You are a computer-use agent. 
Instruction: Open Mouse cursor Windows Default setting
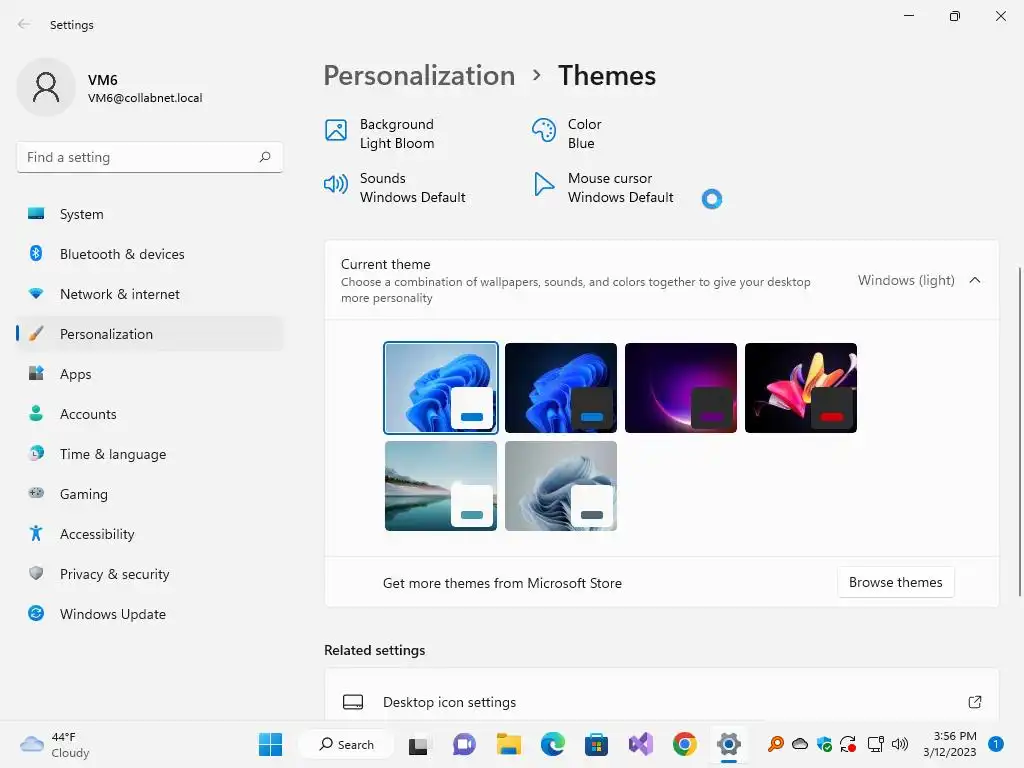[603, 187]
